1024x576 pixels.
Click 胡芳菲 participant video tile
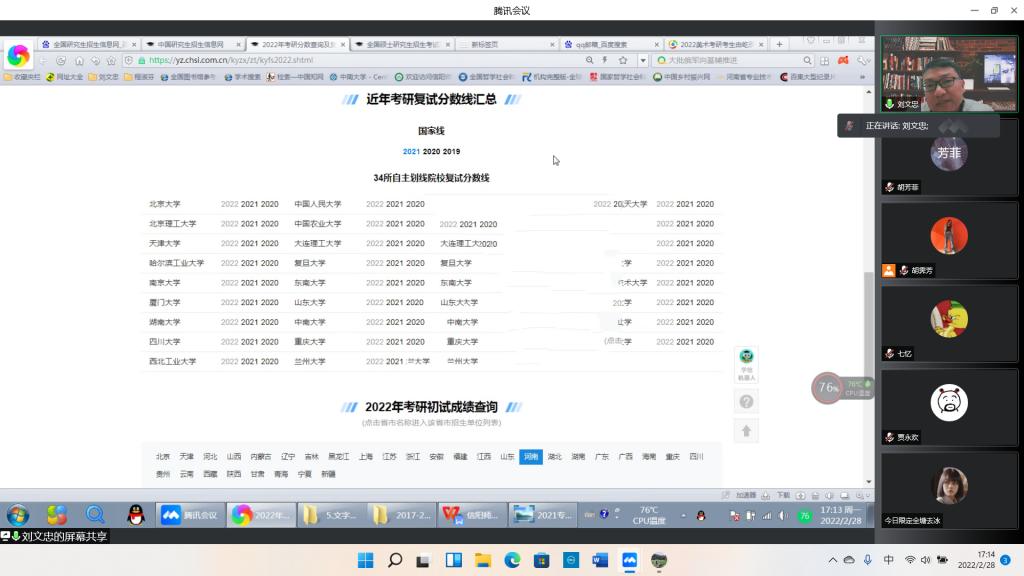click(948, 158)
